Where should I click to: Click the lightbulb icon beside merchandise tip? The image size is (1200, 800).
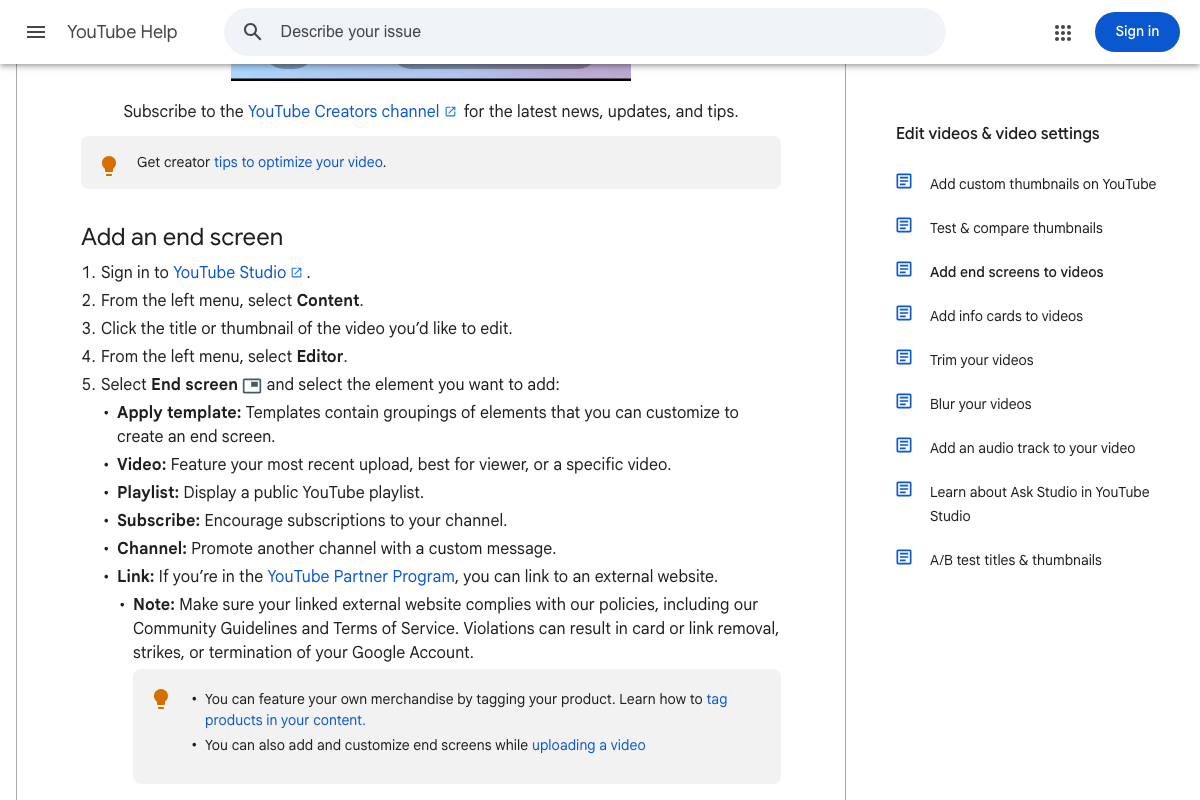click(161, 698)
